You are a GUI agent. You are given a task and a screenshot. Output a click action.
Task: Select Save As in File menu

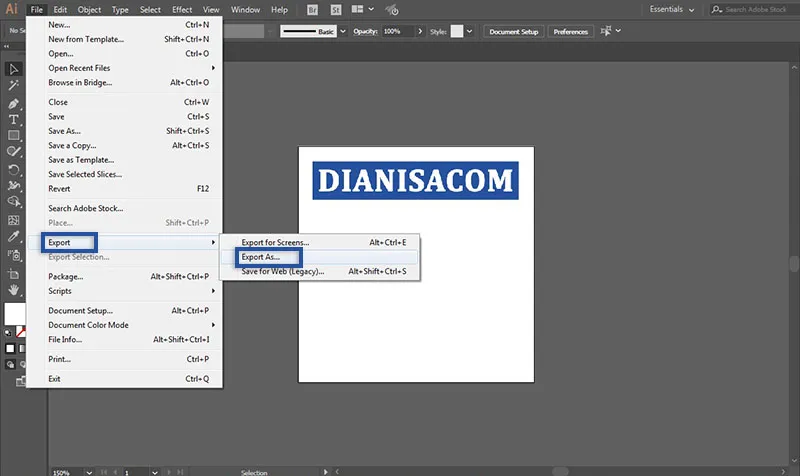[124, 131]
